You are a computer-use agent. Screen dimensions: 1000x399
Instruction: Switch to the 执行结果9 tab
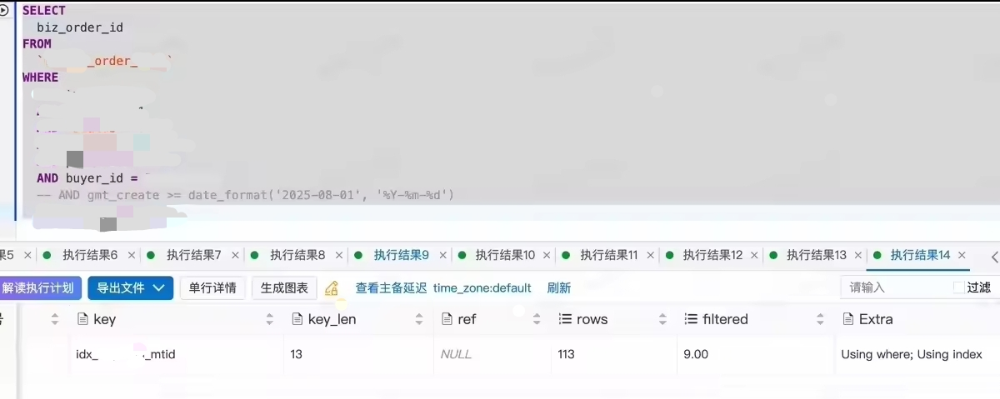402,256
